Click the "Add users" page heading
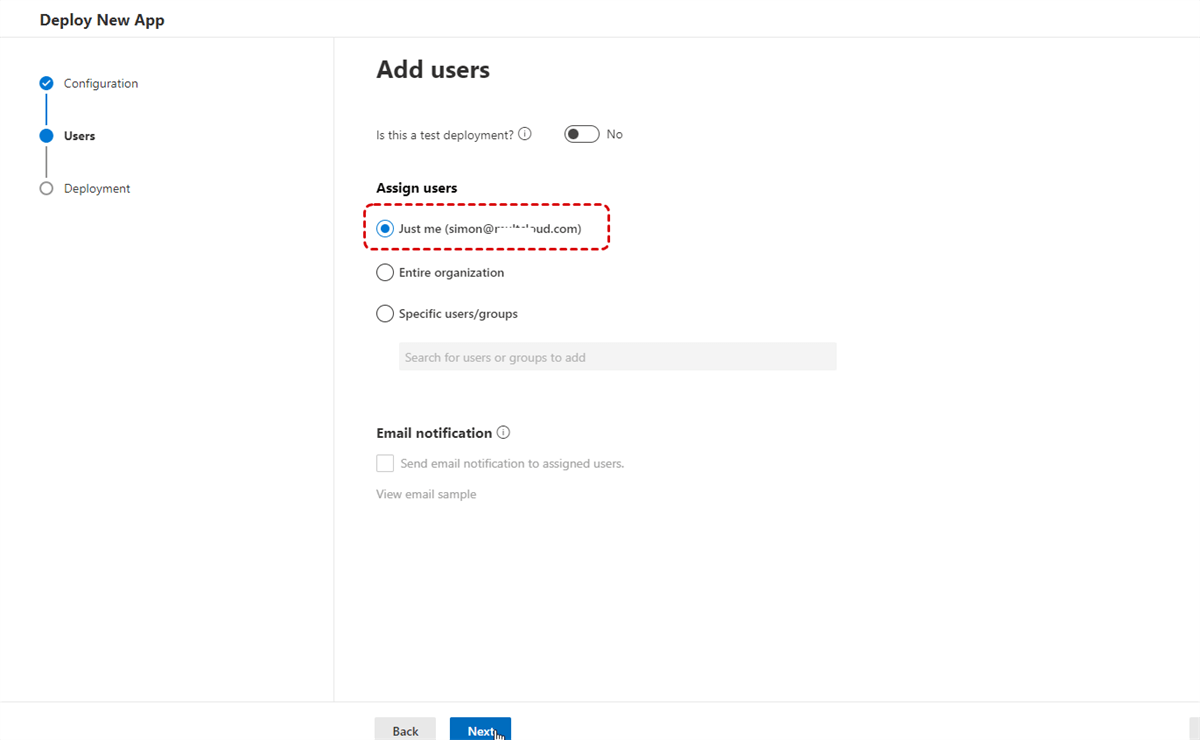This screenshot has width=1200, height=740. 433,69
